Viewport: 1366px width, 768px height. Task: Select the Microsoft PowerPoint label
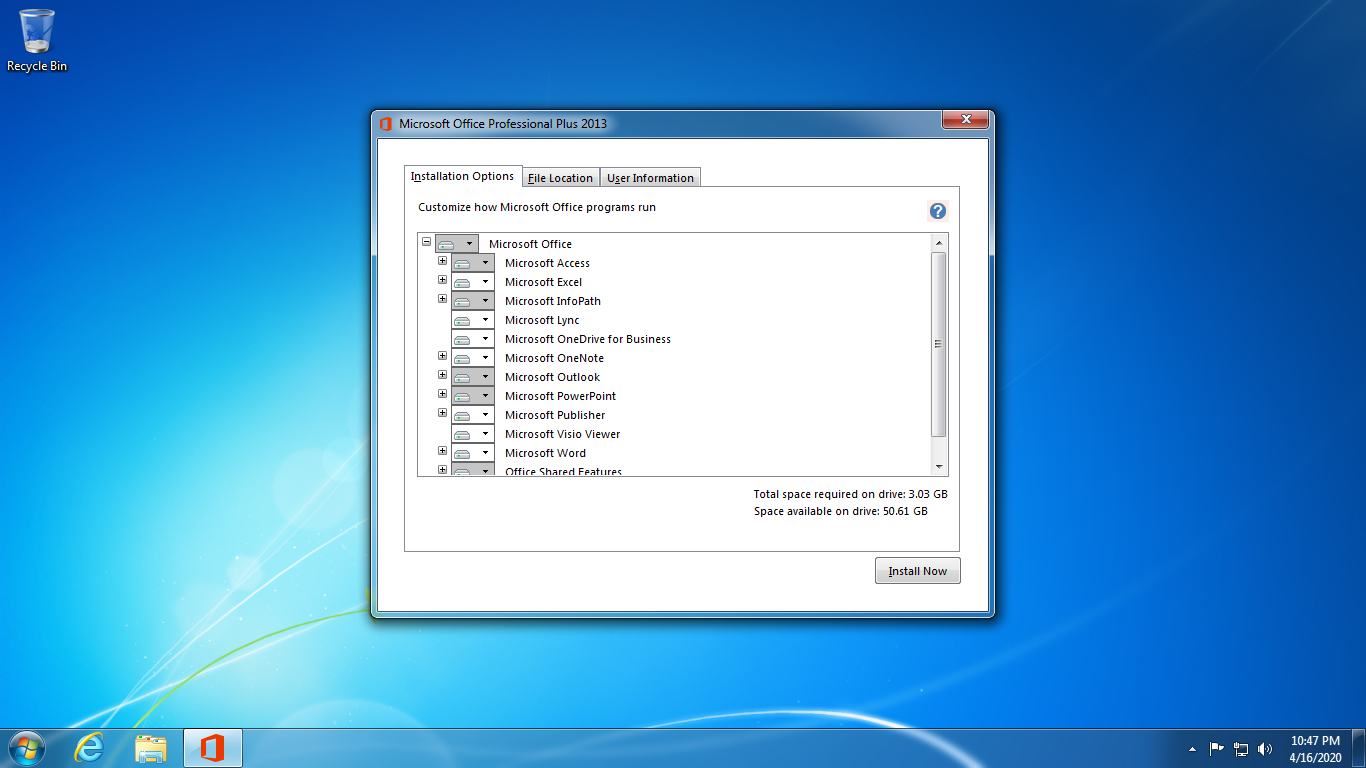(x=560, y=396)
